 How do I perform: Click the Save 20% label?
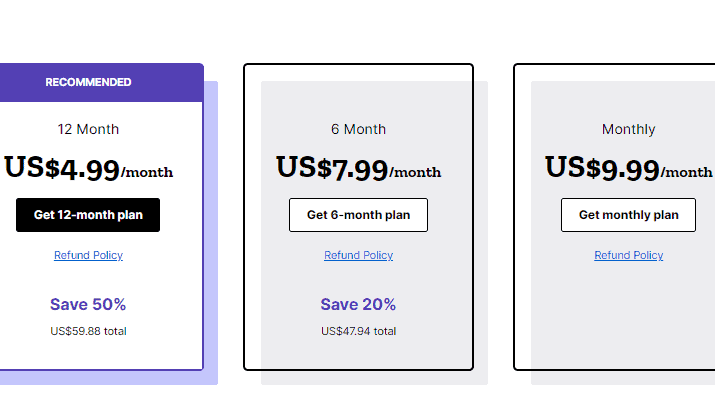pos(358,304)
